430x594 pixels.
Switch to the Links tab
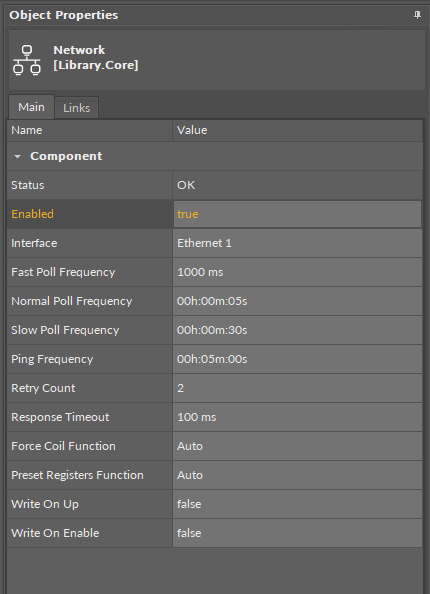tap(77, 108)
